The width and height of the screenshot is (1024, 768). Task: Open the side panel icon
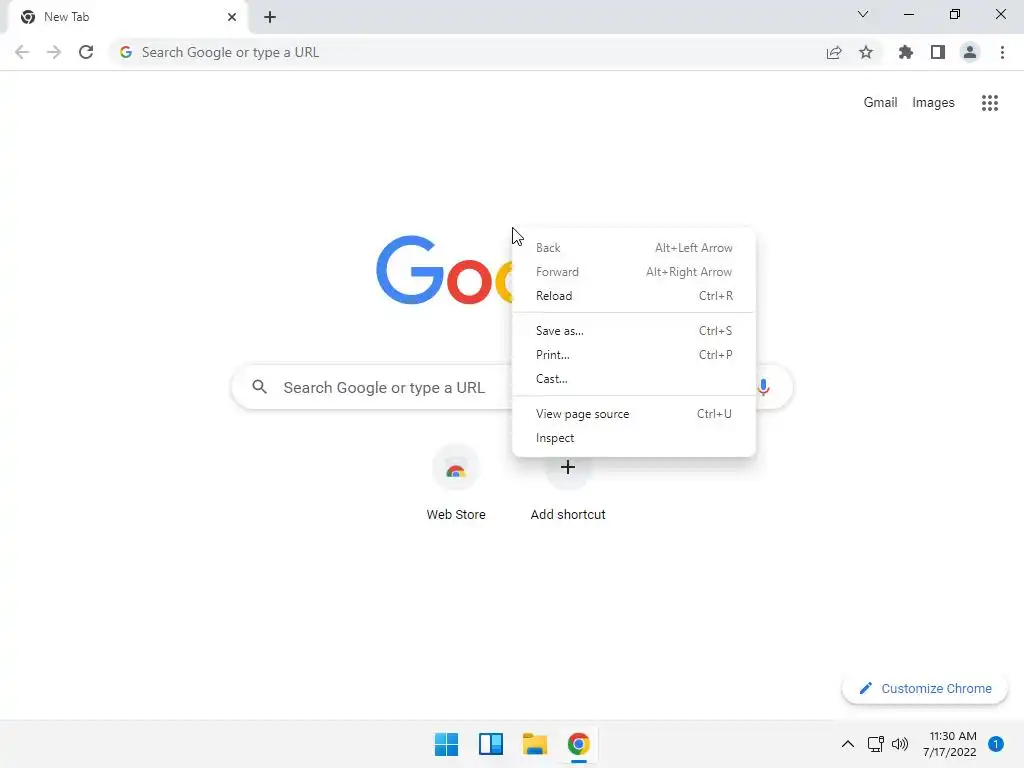tap(938, 52)
